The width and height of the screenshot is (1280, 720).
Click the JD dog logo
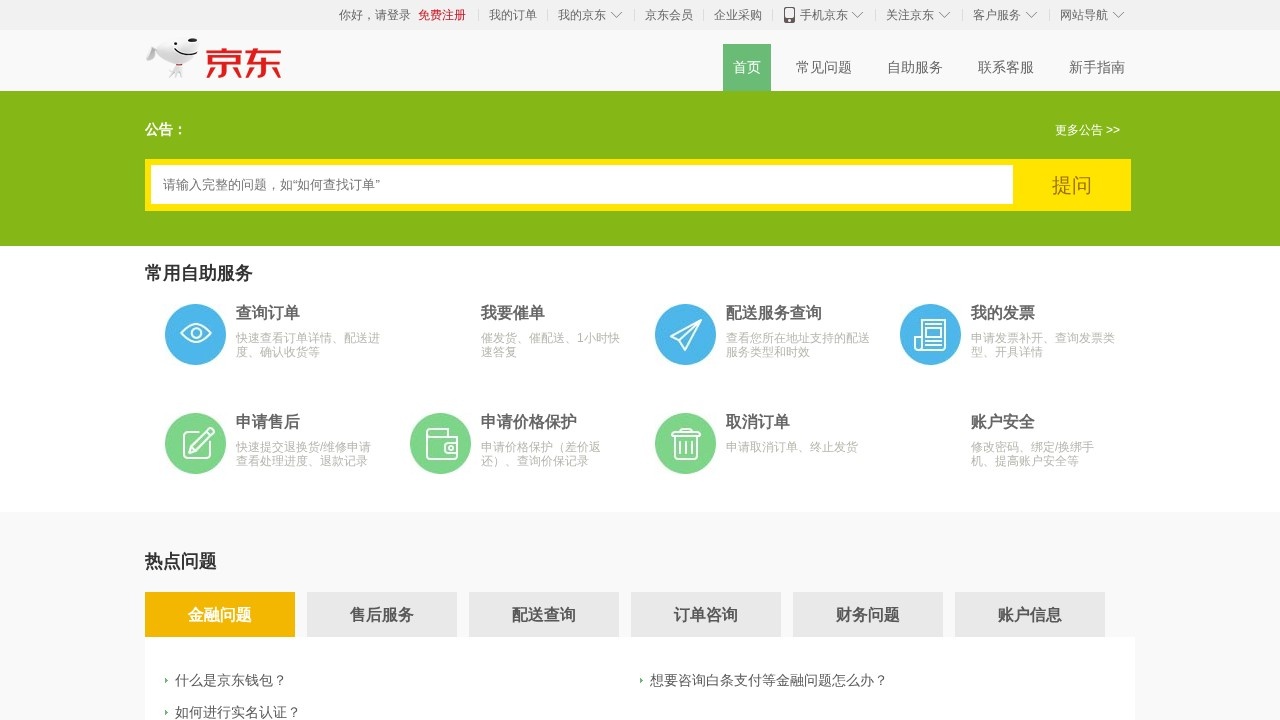pyautogui.click(x=214, y=59)
